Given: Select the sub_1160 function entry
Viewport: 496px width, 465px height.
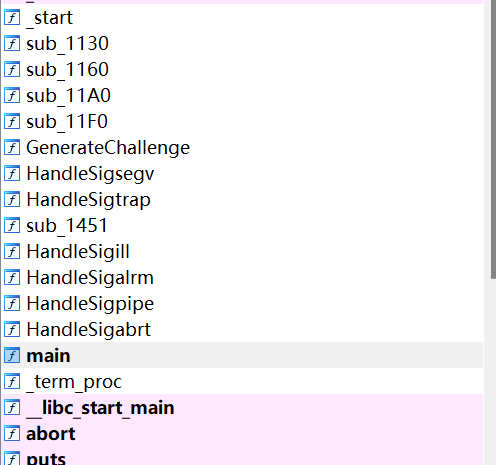Looking at the screenshot, I should [x=243, y=70].
